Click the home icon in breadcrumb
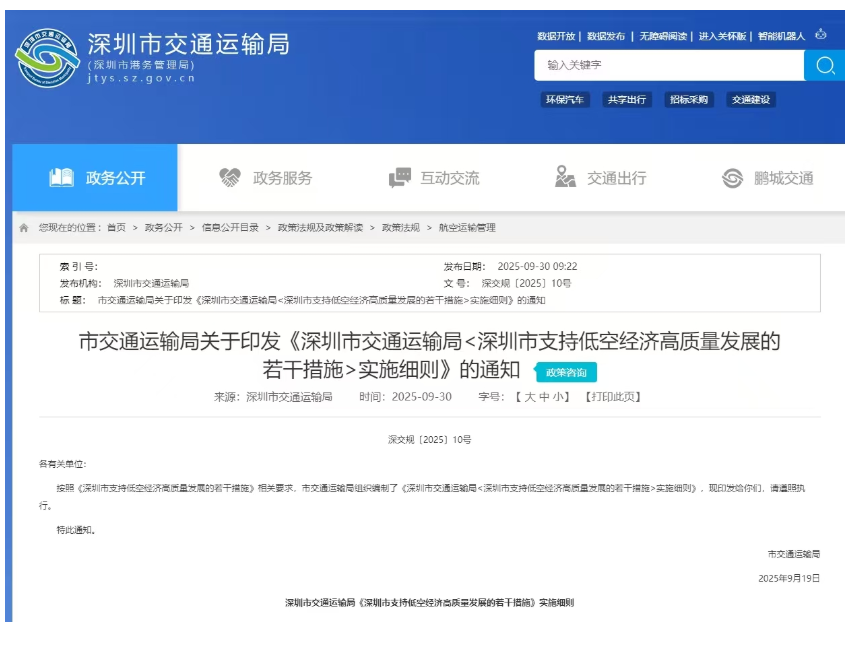 pos(24,228)
